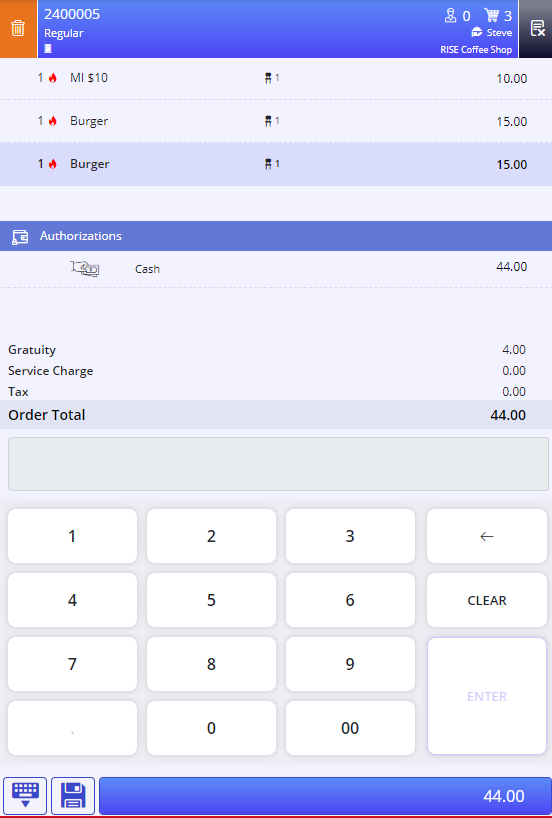Tap the ENTER key on the keypad
Viewport: 552px width, 818px height.
click(x=486, y=696)
